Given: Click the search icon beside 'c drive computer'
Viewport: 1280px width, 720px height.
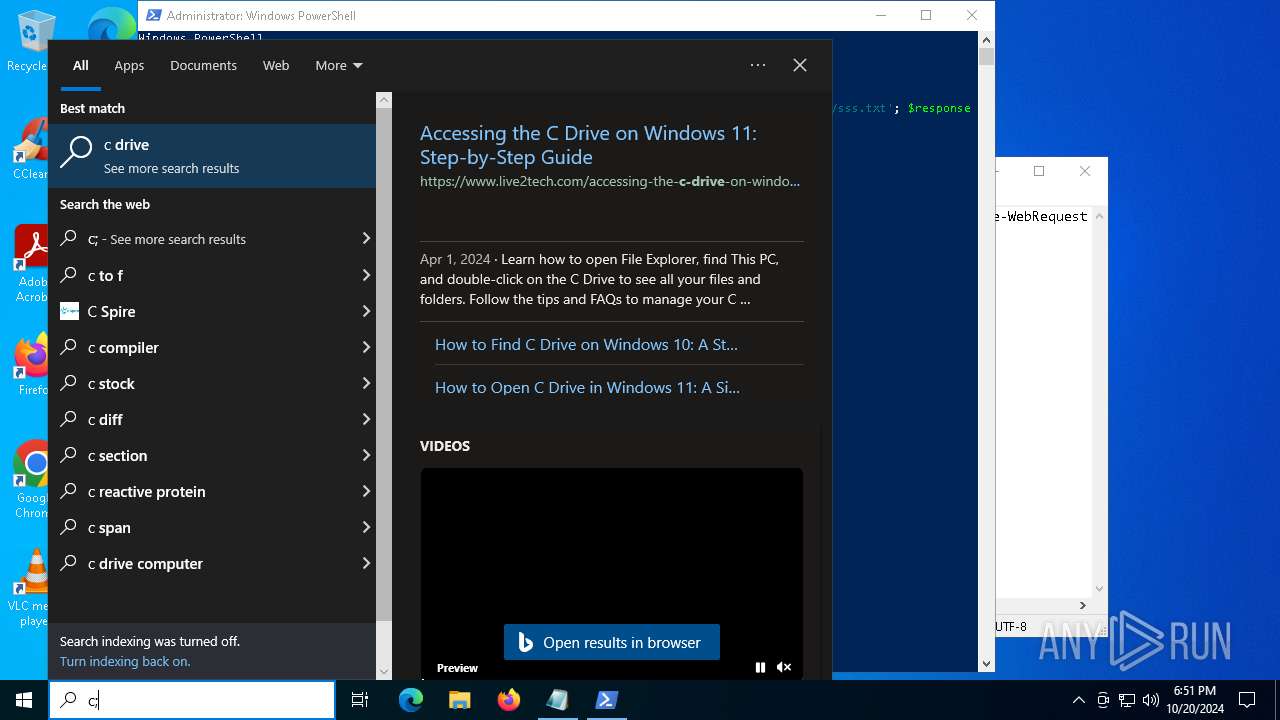Looking at the screenshot, I should 69,563.
